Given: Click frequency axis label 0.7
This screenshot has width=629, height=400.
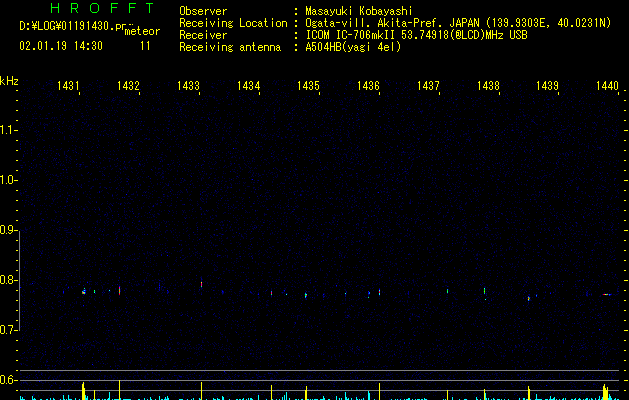Looking at the screenshot, I should [8, 330].
